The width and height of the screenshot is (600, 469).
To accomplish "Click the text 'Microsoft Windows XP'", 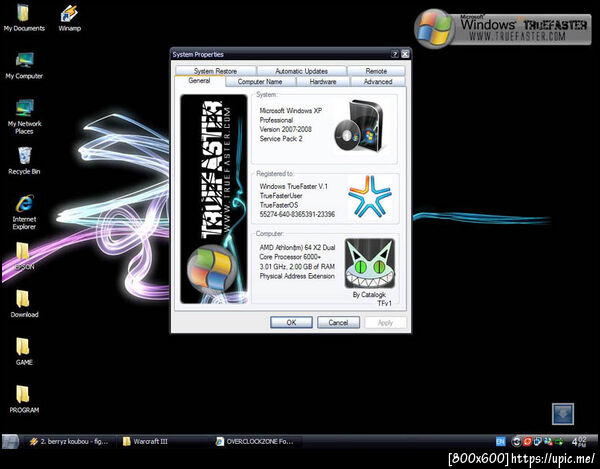I will pos(291,111).
